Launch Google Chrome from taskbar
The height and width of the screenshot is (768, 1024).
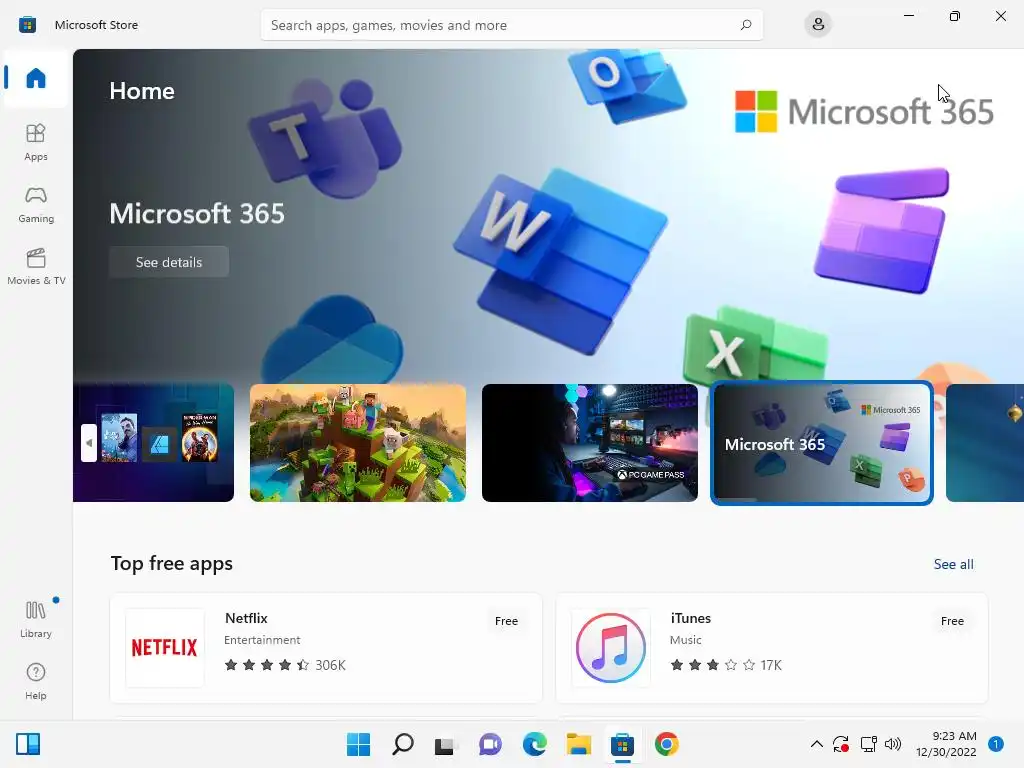point(667,744)
